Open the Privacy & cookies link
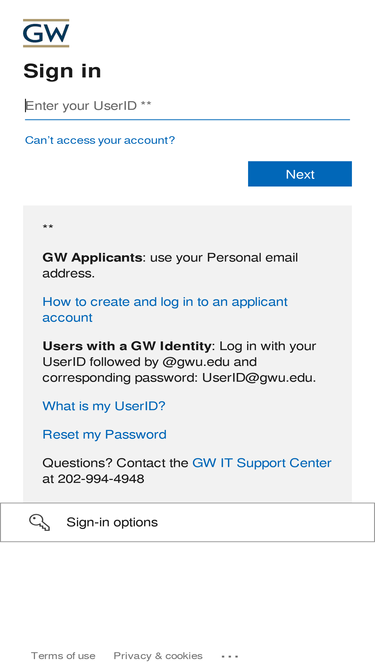 158,656
